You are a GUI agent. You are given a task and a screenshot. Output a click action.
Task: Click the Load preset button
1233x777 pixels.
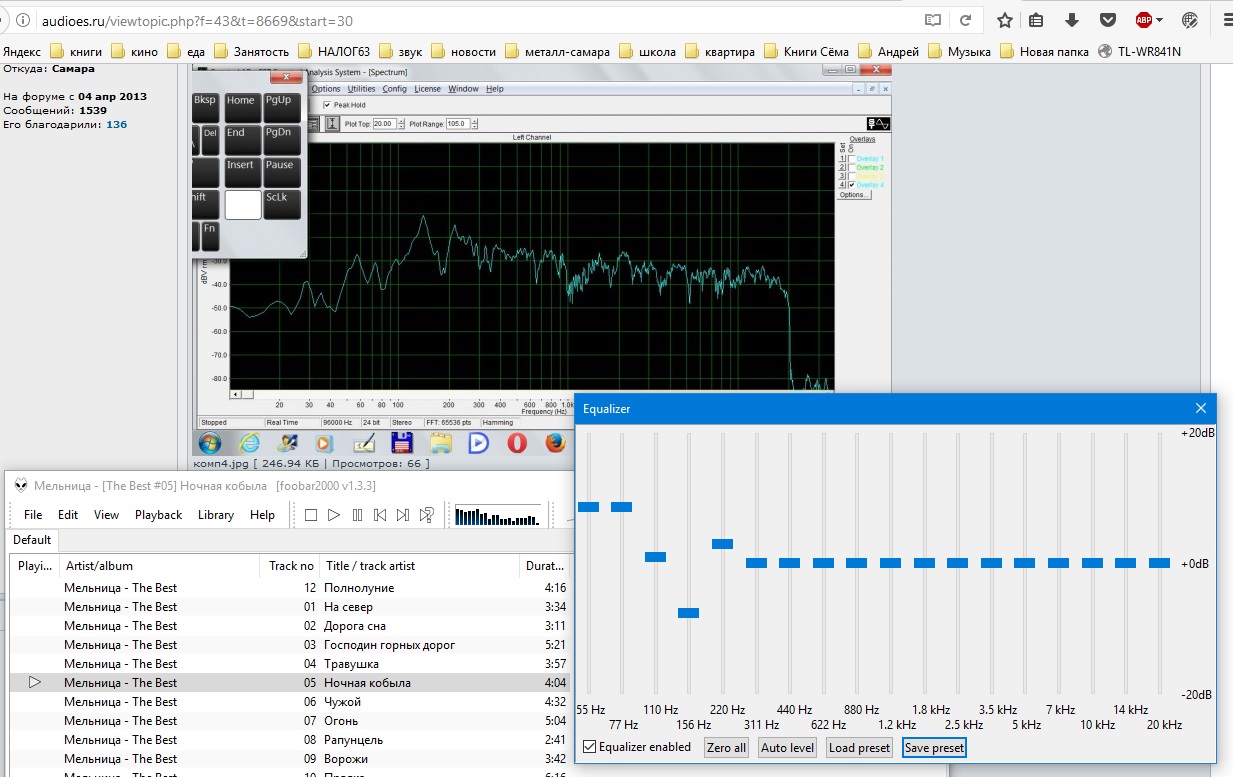coord(859,747)
